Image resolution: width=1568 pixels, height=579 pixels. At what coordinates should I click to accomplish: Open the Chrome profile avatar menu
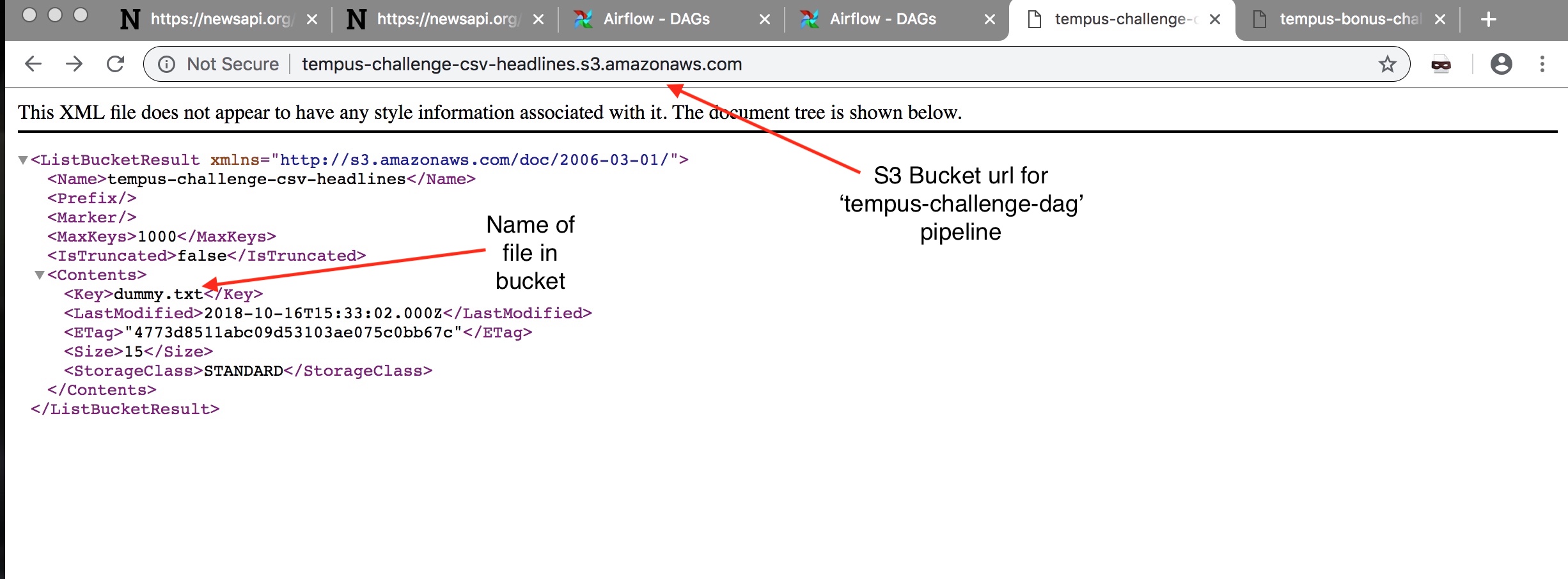click(1501, 64)
